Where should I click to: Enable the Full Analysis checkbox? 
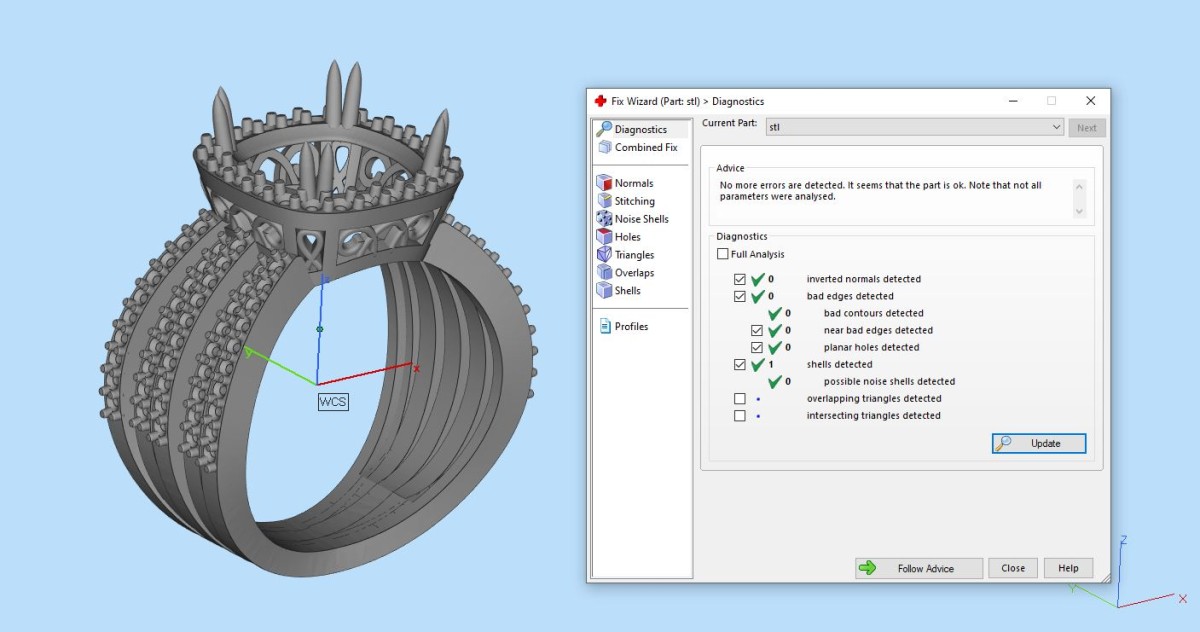pyautogui.click(x=723, y=255)
